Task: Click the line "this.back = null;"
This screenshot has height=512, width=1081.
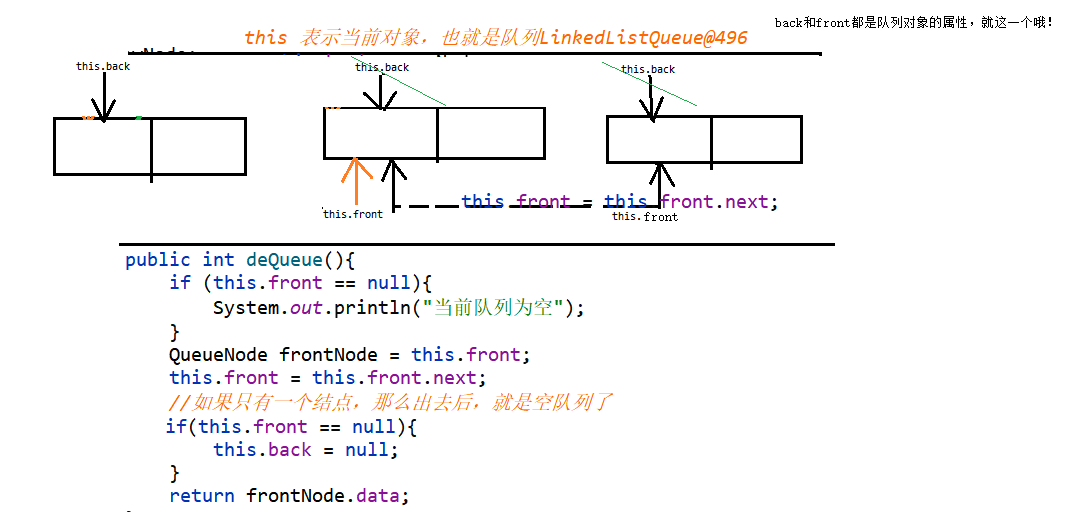Action: [x=306, y=450]
